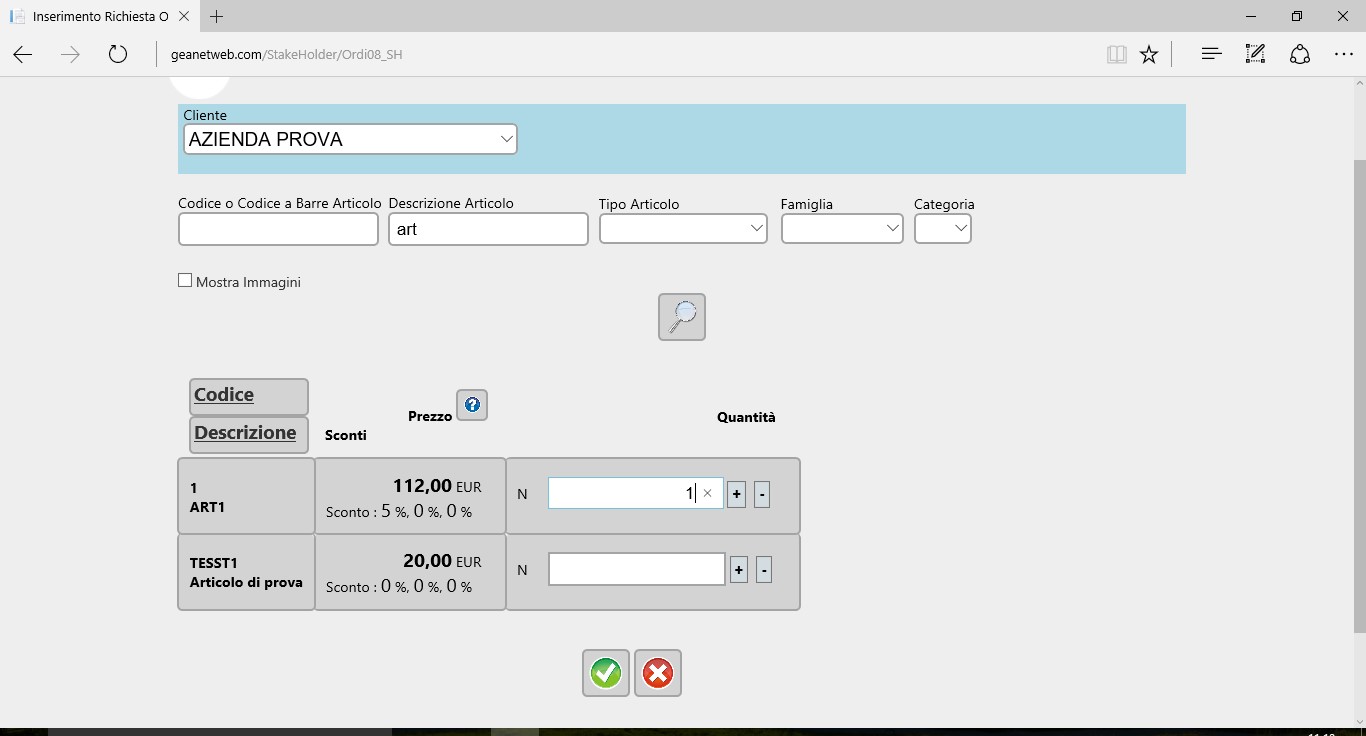Decrease quantity for TESST1 with the minus button
This screenshot has height=736, width=1366.
pyautogui.click(x=764, y=570)
